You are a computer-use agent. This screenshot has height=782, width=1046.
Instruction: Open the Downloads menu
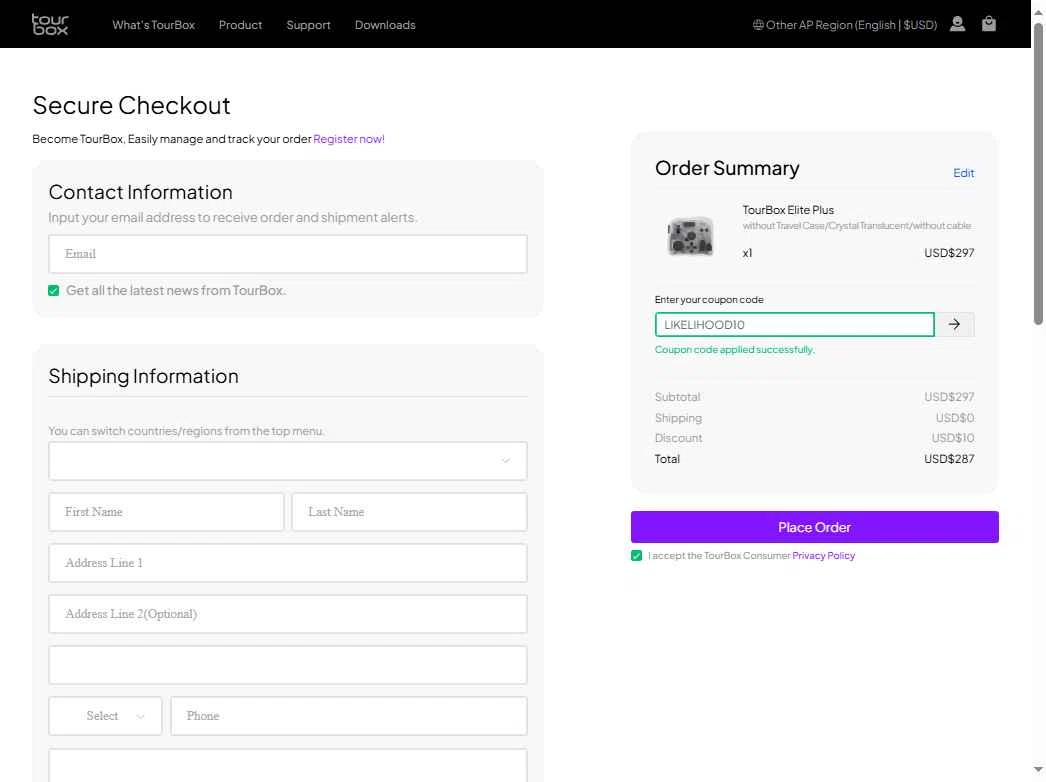click(x=385, y=25)
